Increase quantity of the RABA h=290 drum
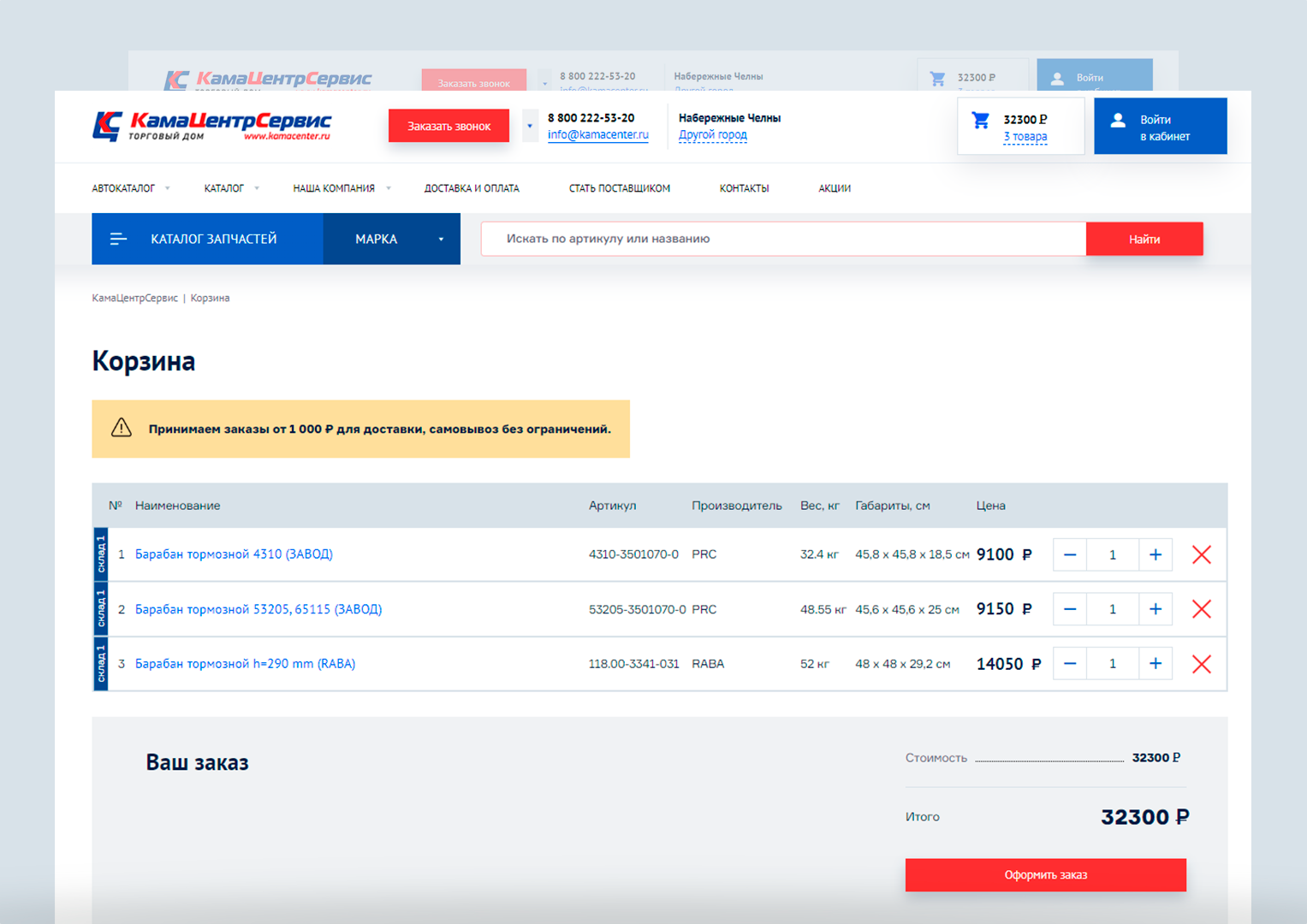Image resolution: width=1307 pixels, height=924 pixels. click(x=1155, y=664)
